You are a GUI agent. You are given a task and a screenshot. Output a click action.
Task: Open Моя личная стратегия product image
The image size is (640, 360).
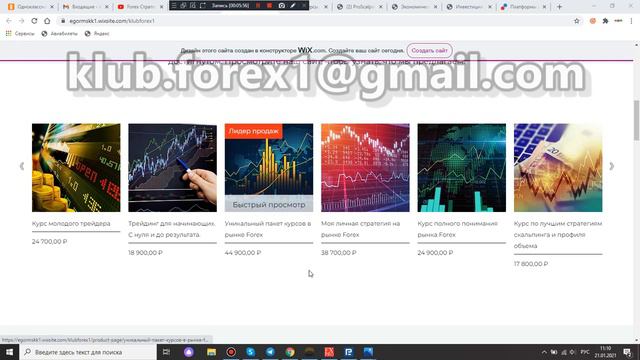click(365, 168)
